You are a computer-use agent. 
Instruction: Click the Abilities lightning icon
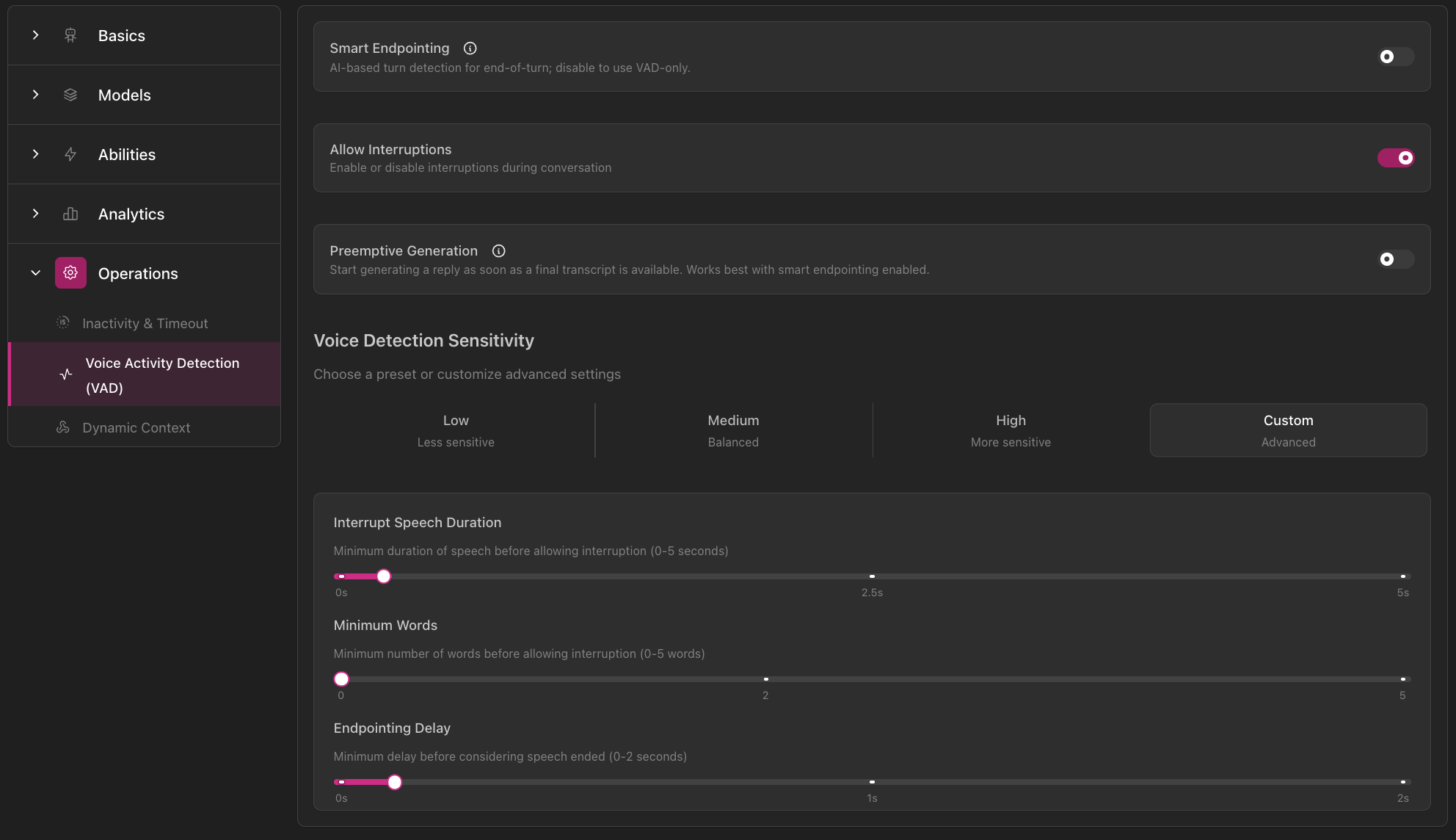[70, 154]
